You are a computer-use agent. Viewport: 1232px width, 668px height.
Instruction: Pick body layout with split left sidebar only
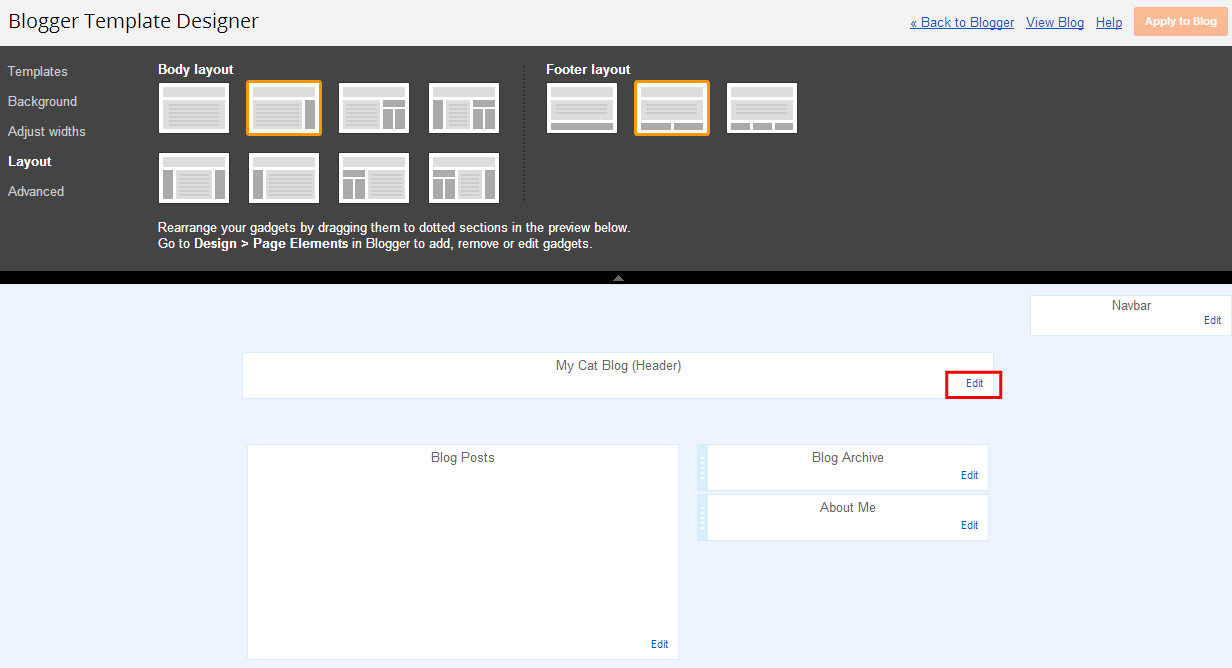pyautogui.click(x=374, y=178)
